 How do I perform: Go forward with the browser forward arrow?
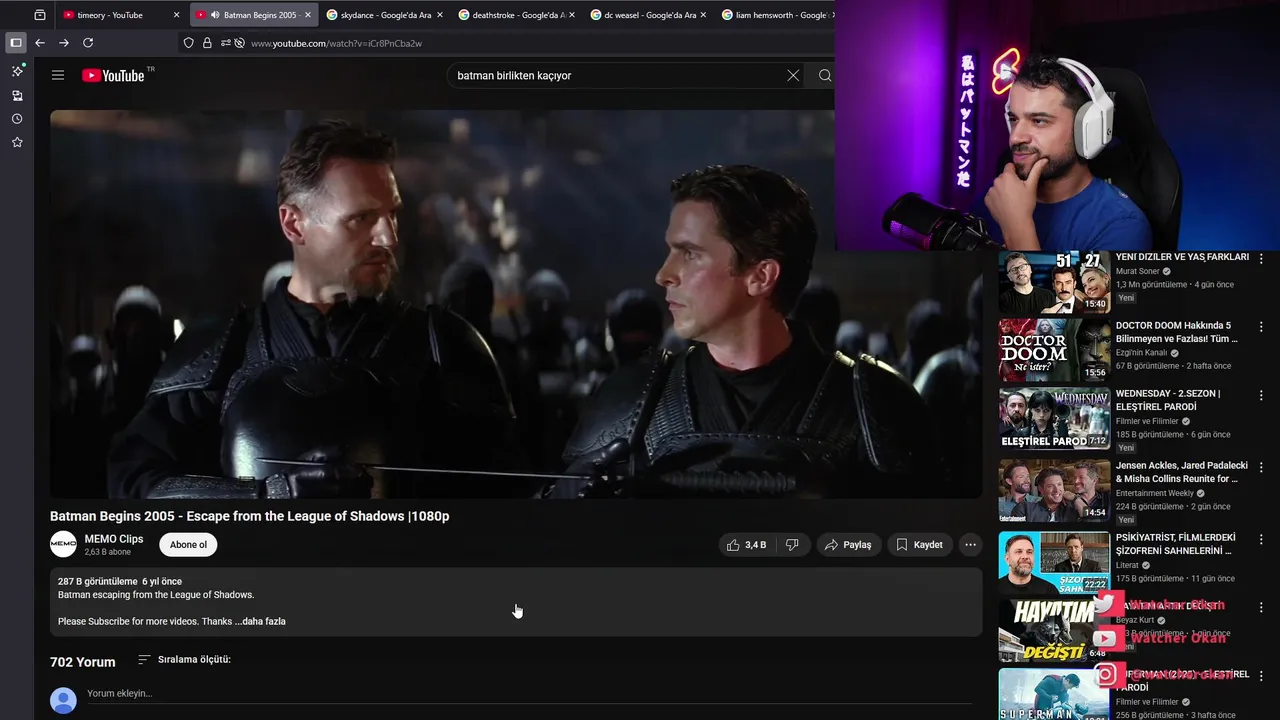pos(64,43)
